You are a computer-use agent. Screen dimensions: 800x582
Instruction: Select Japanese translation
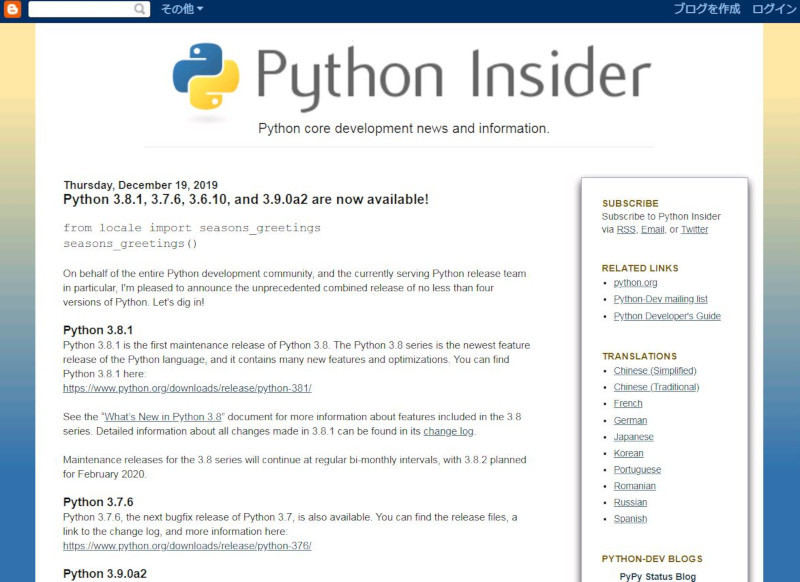tap(633, 437)
